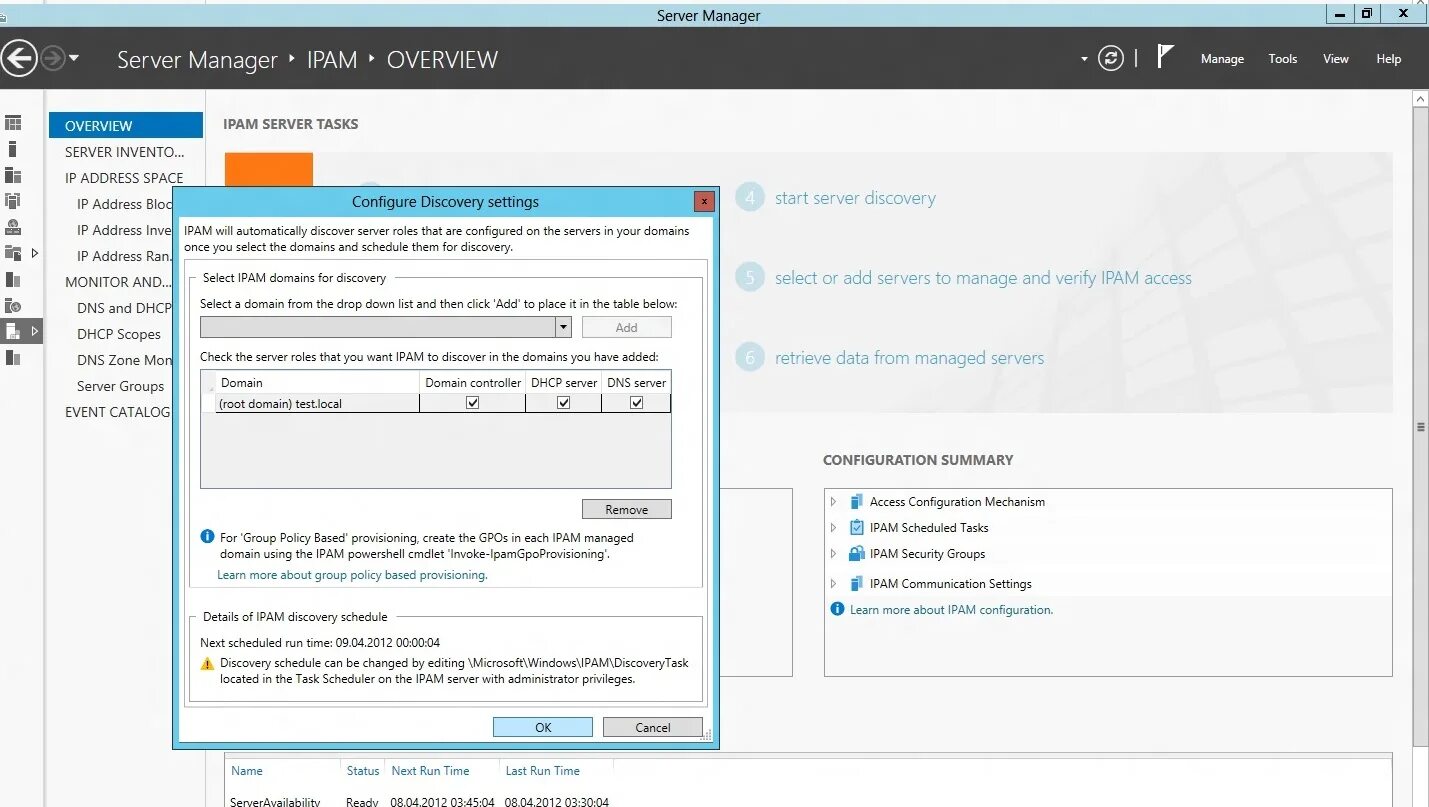Click the globe-on-server role icon in sidebar
The height and width of the screenshot is (807, 1429).
(13, 227)
